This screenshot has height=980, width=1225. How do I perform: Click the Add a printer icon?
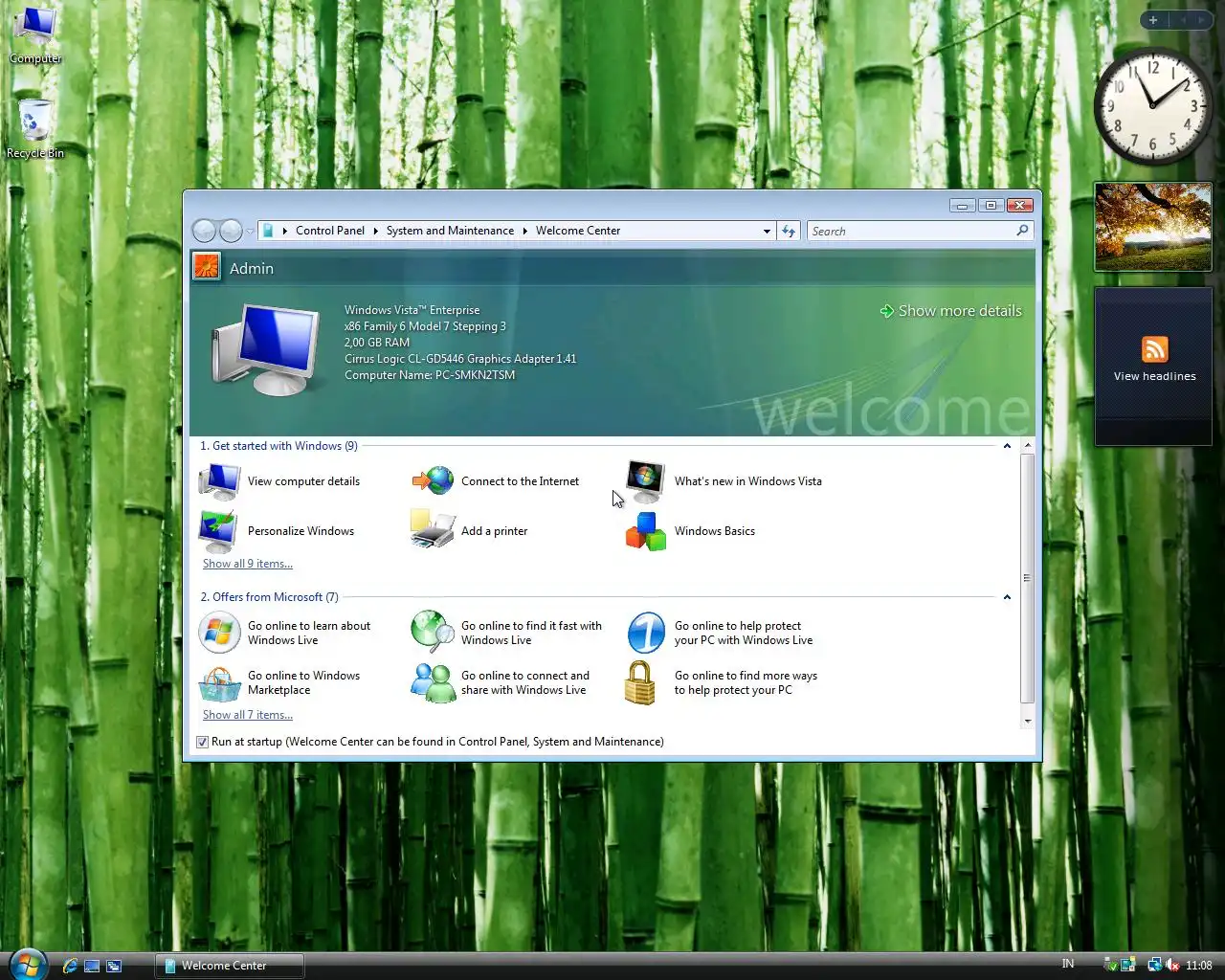point(433,529)
